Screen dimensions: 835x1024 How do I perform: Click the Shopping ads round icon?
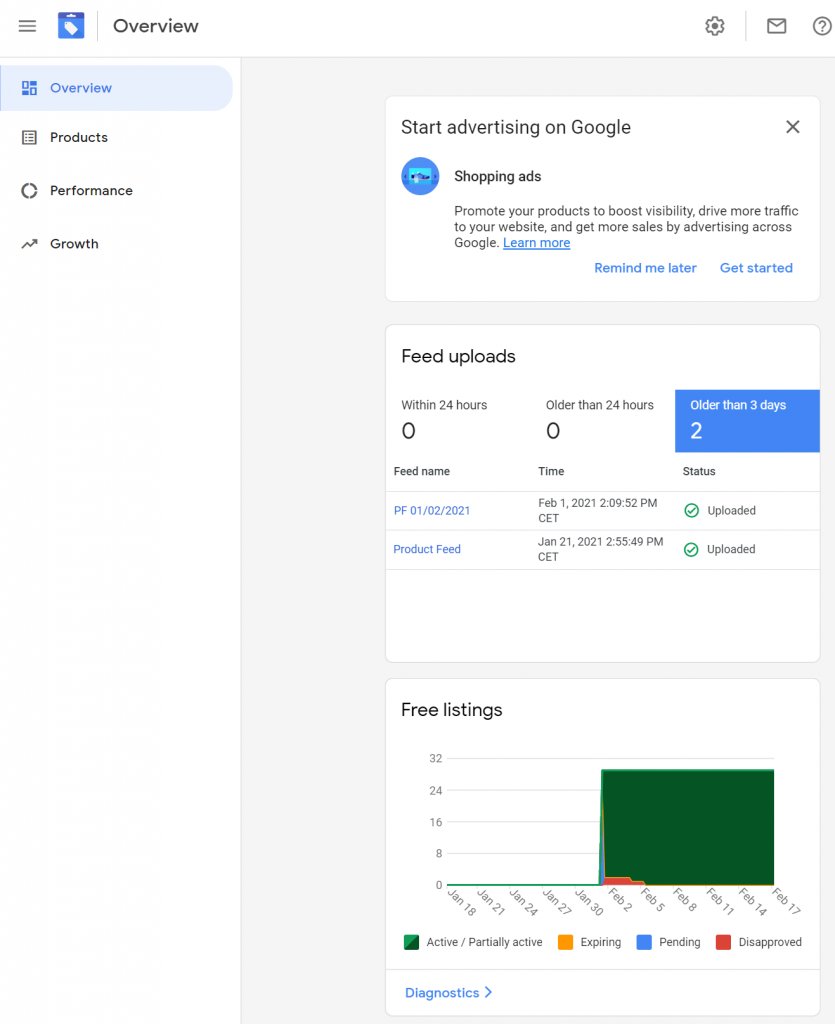(420, 176)
